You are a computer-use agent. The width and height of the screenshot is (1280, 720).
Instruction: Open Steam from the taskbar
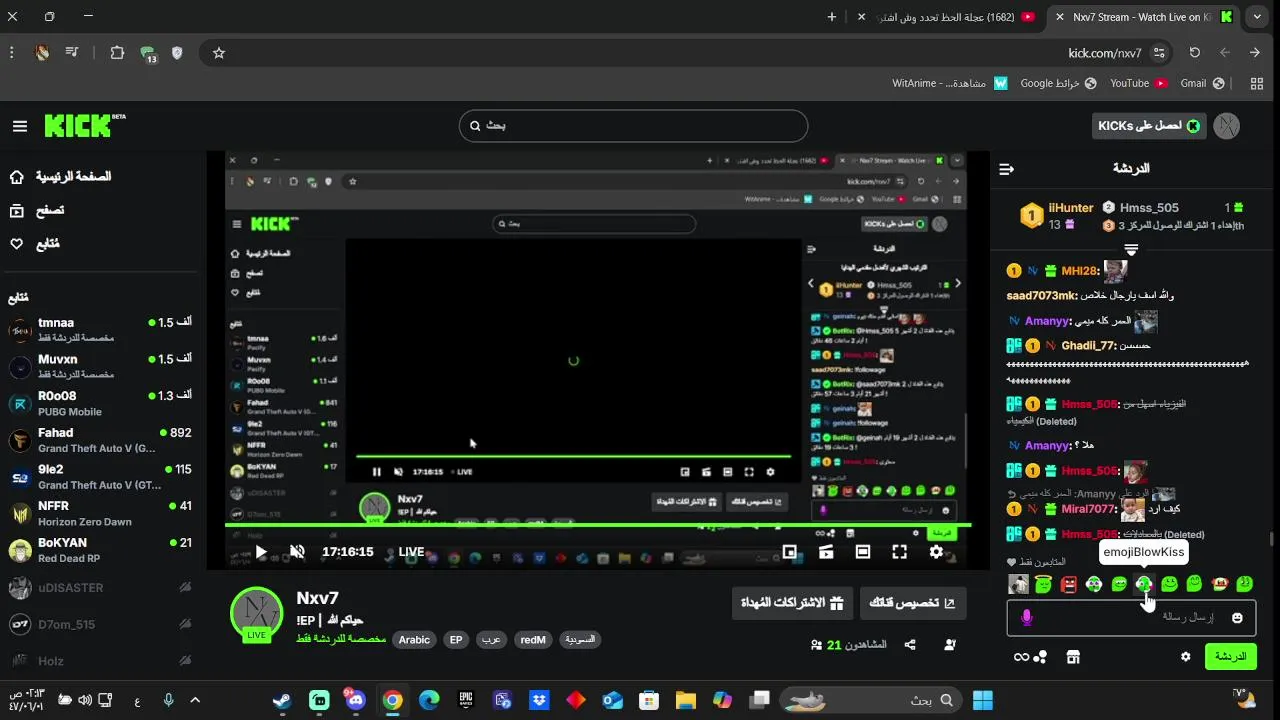tap(282, 700)
